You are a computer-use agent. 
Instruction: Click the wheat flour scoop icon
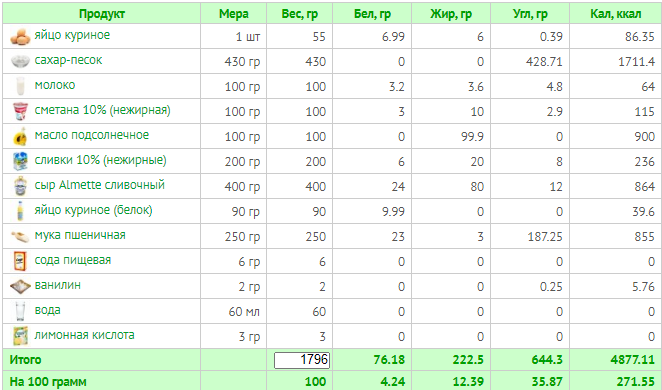20,236
